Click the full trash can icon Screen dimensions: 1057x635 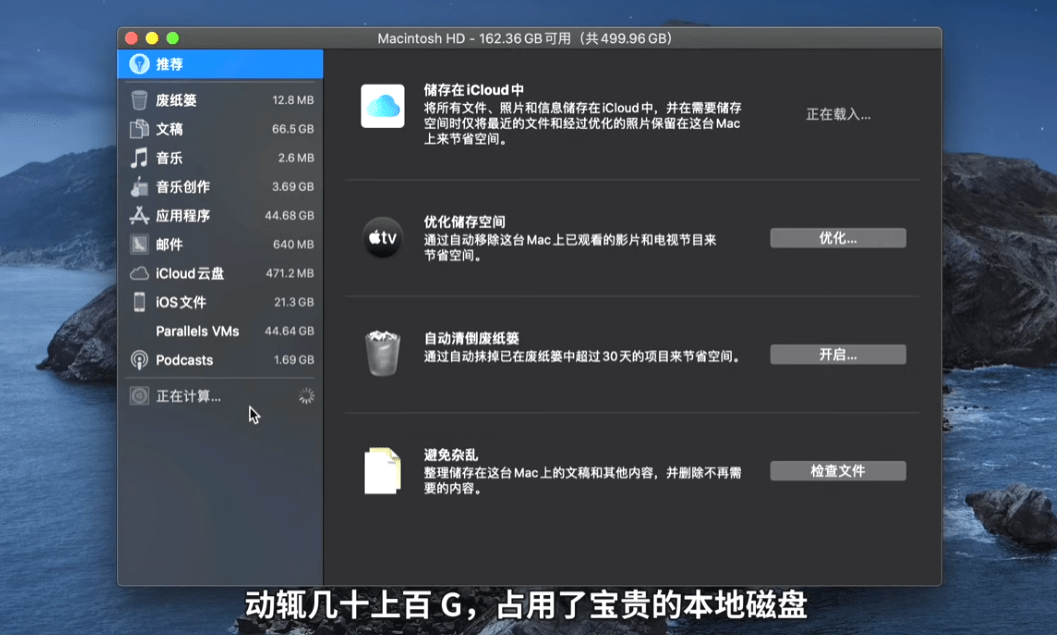tap(382, 353)
